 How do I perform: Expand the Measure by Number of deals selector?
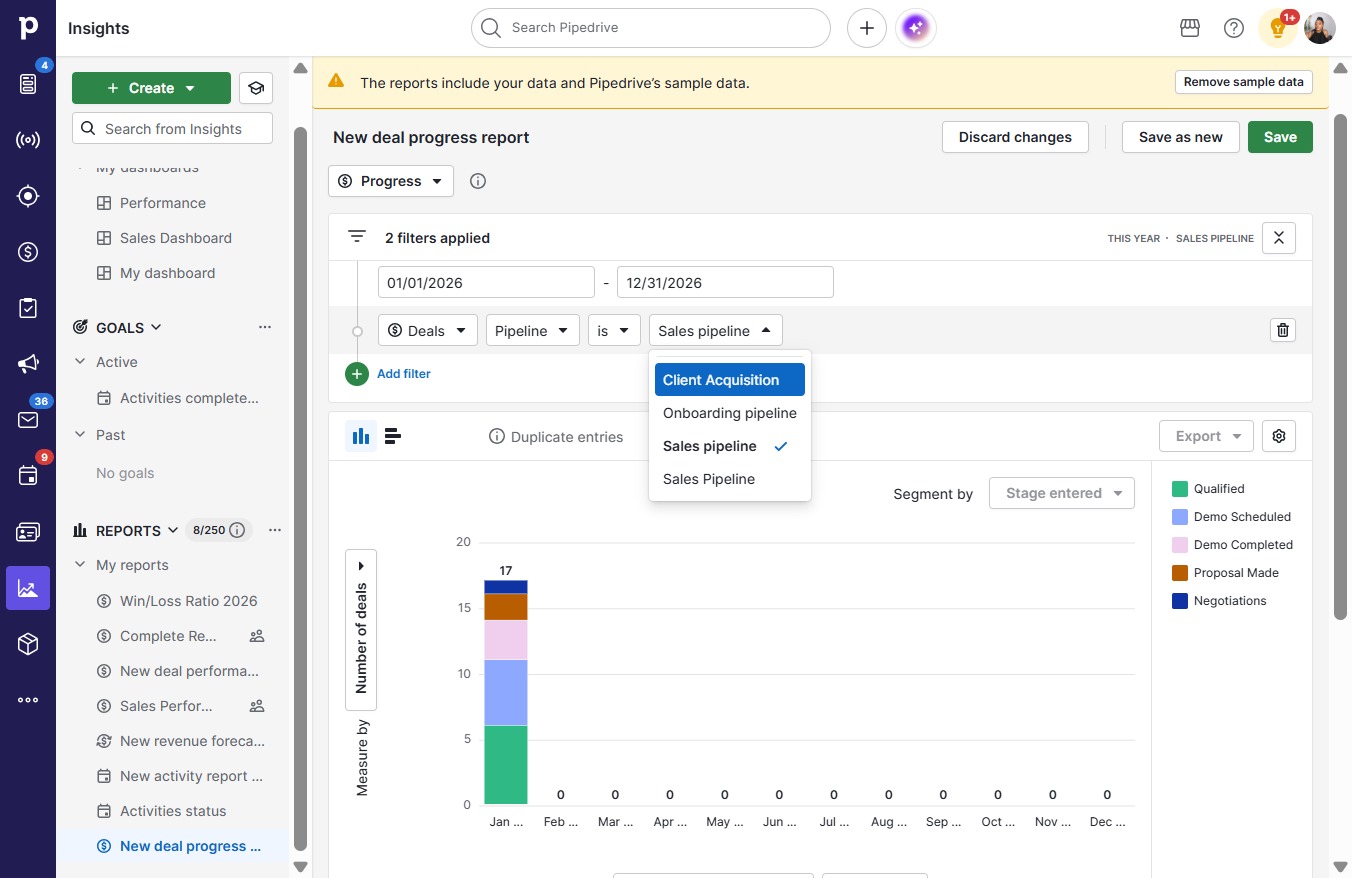(x=361, y=630)
